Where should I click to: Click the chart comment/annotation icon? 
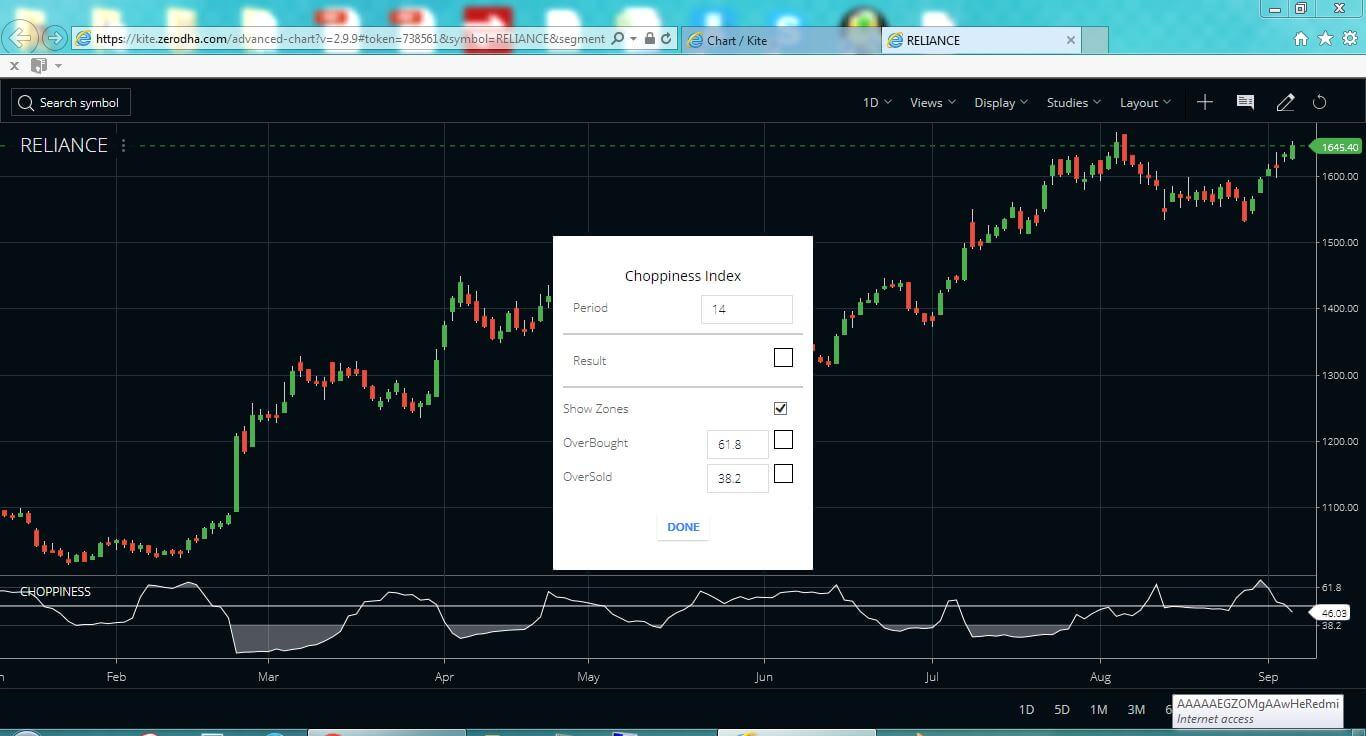pyautogui.click(x=1245, y=102)
